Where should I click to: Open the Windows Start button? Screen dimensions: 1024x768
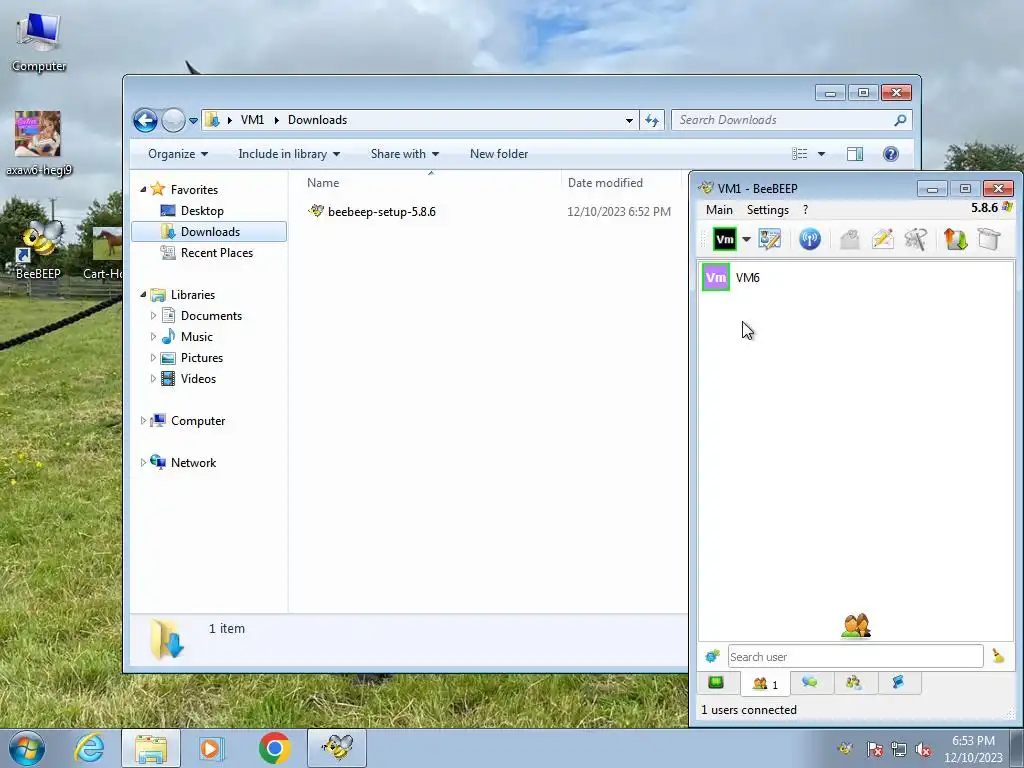pyautogui.click(x=27, y=748)
